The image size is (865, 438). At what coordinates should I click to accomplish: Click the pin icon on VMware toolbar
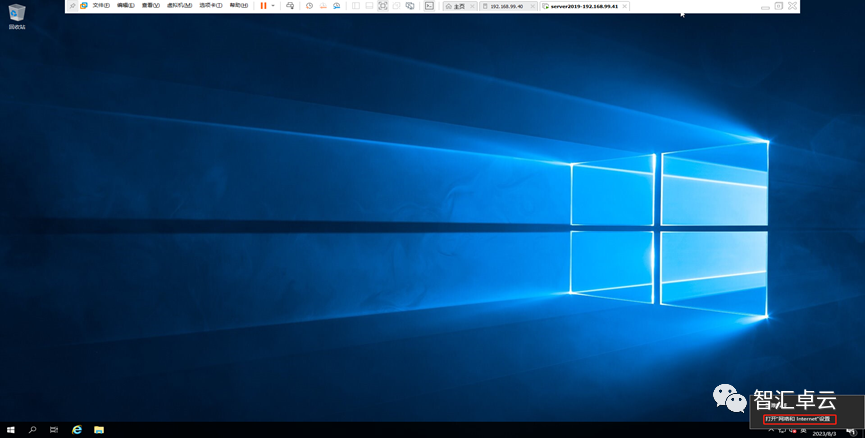(72, 6)
